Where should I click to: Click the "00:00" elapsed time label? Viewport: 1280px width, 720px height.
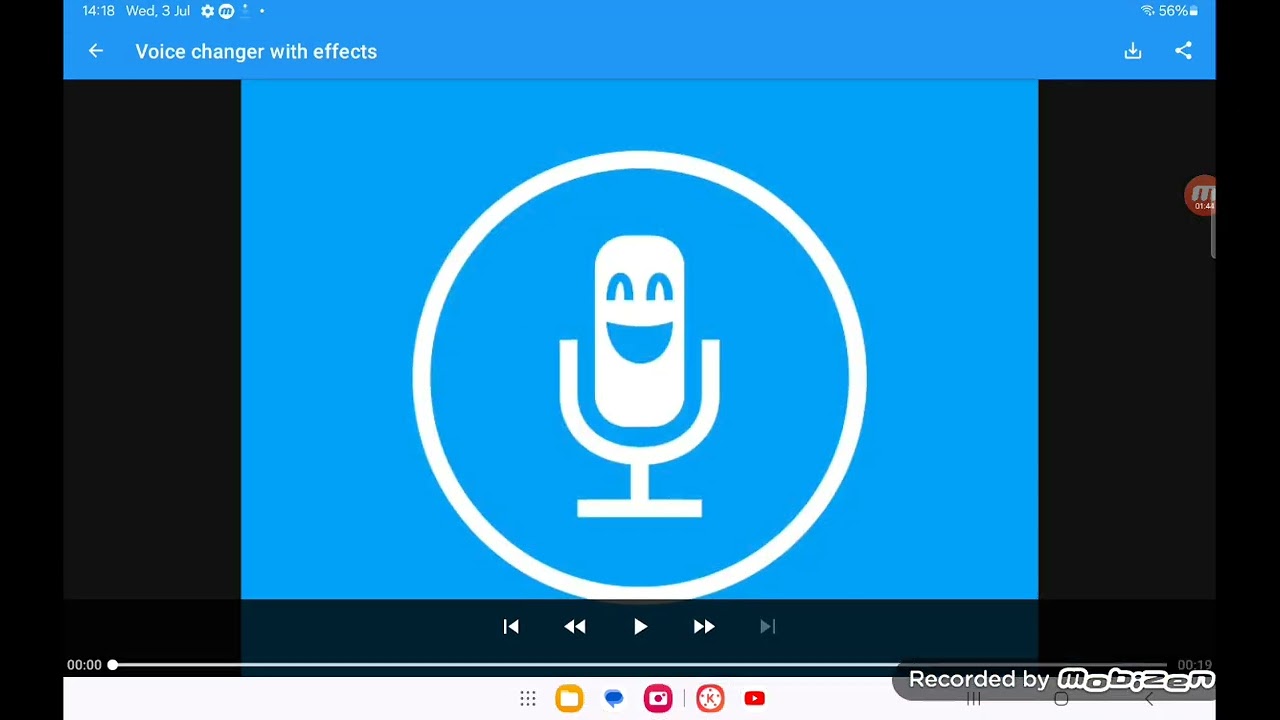[84, 665]
